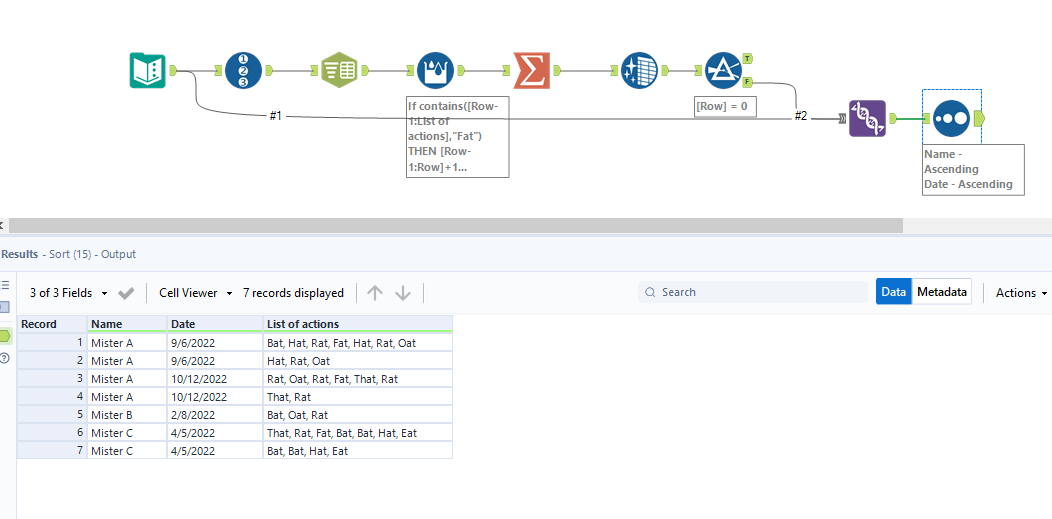This screenshot has width=1052, height=519.
Task: Switch to the Metadata view
Action: click(x=942, y=292)
